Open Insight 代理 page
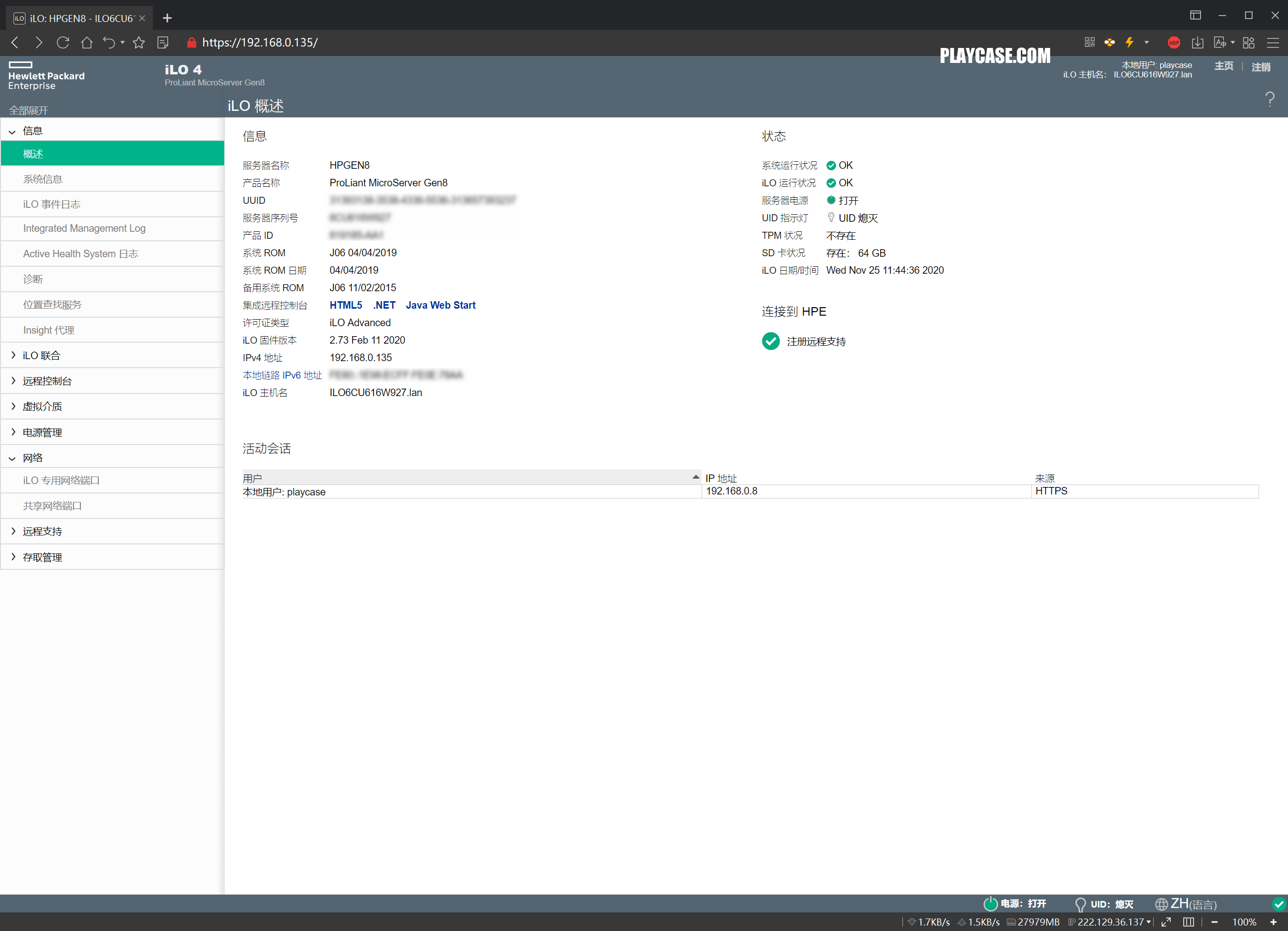This screenshot has height=931, width=1288. [x=112, y=330]
